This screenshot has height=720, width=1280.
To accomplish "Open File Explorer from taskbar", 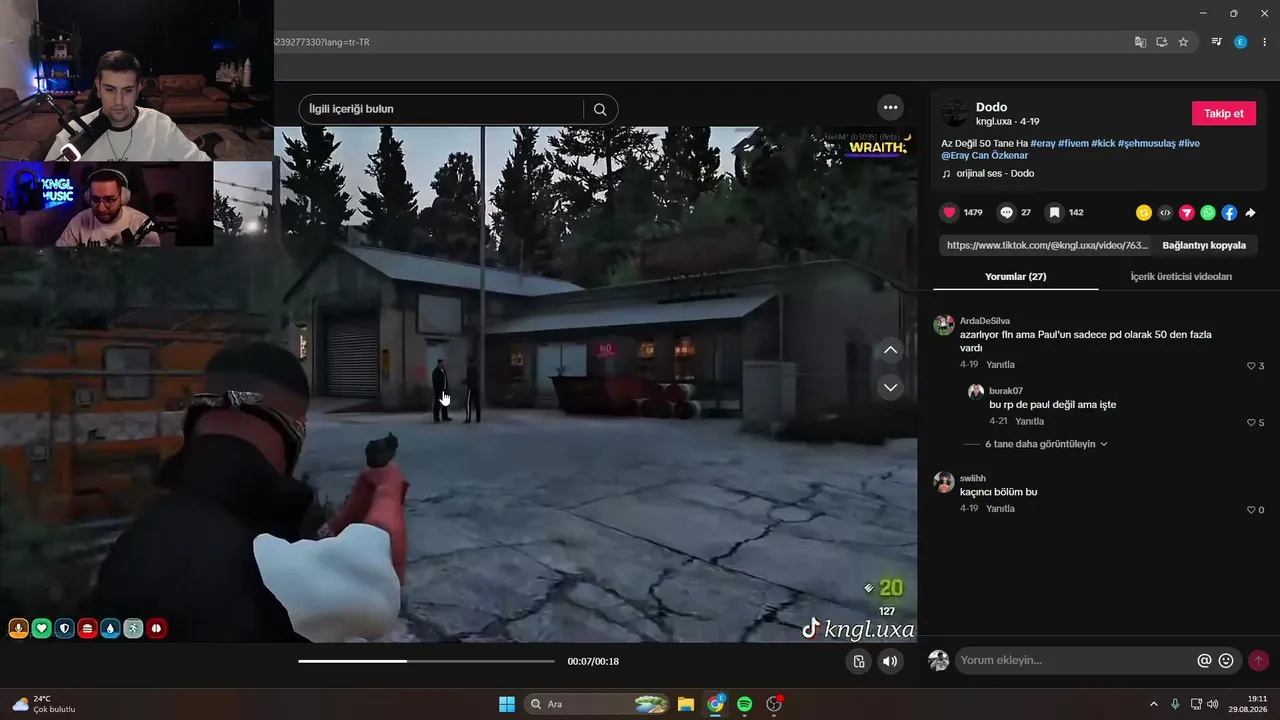I will click(686, 704).
